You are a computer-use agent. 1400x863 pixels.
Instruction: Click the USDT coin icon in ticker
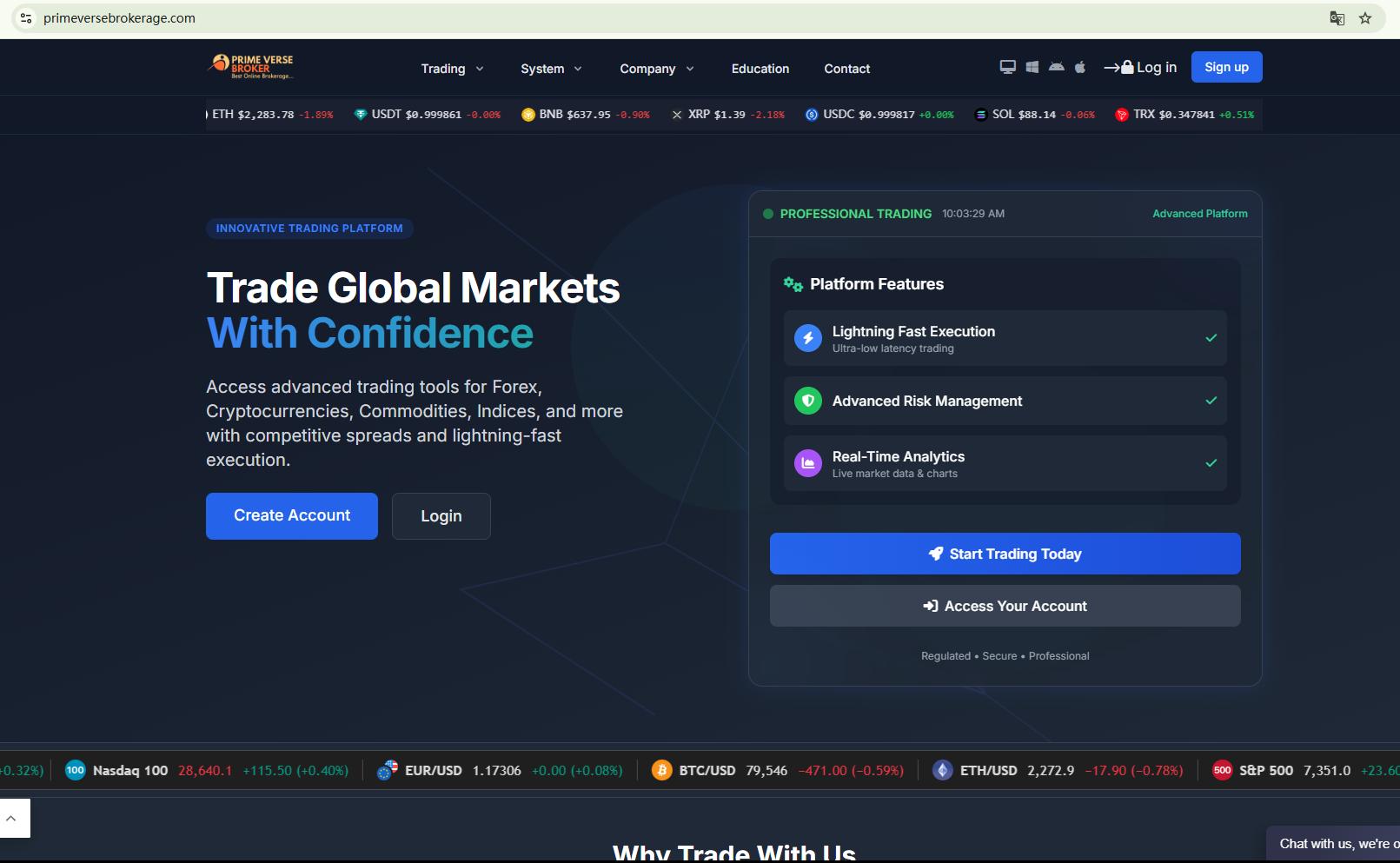coord(361,115)
